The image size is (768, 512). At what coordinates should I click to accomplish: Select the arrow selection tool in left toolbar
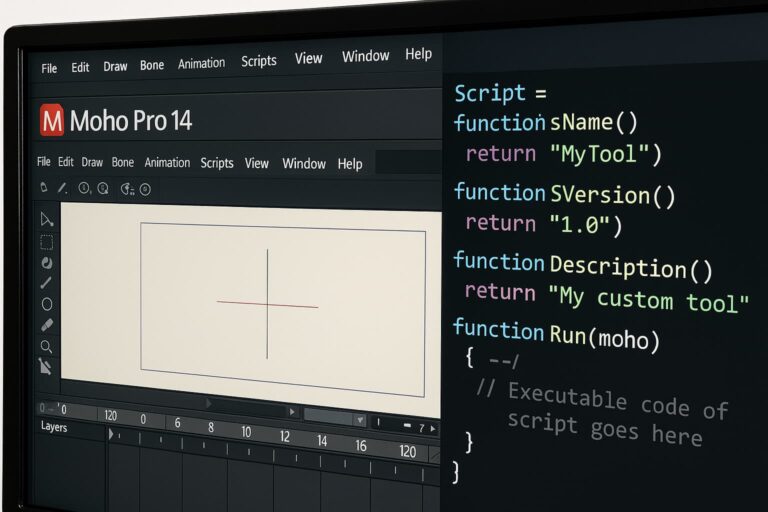pyautogui.click(x=46, y=220)
